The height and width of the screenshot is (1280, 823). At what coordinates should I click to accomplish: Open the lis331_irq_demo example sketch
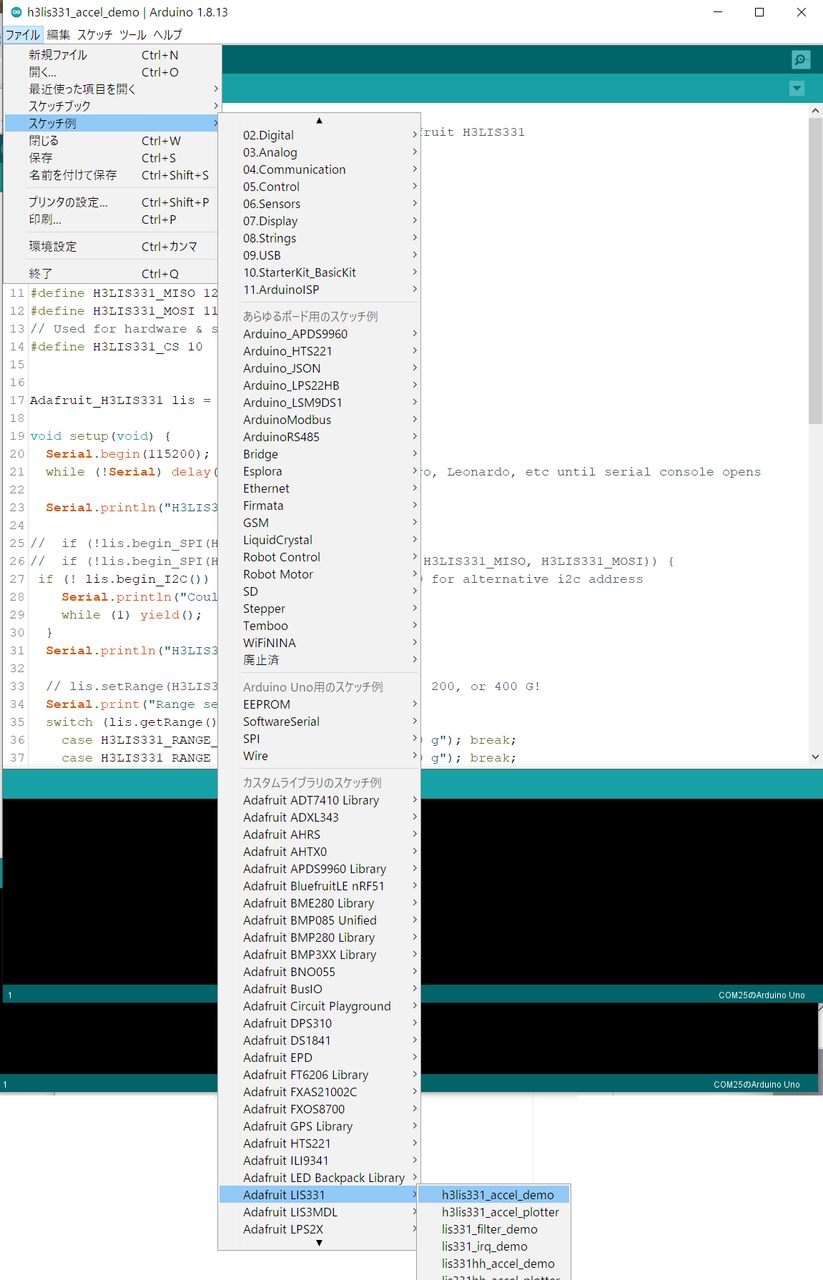[x=485, y=1246]
